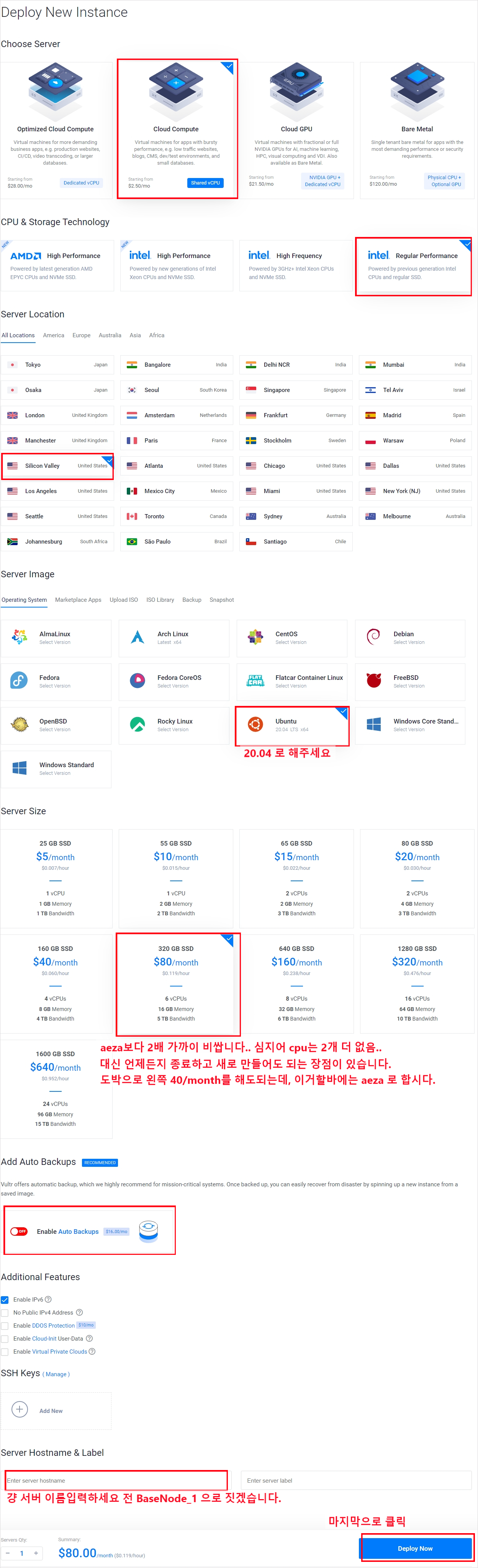Open the Marketplace Apps tab
The image size is (478, 1568).
pos(78,600)
